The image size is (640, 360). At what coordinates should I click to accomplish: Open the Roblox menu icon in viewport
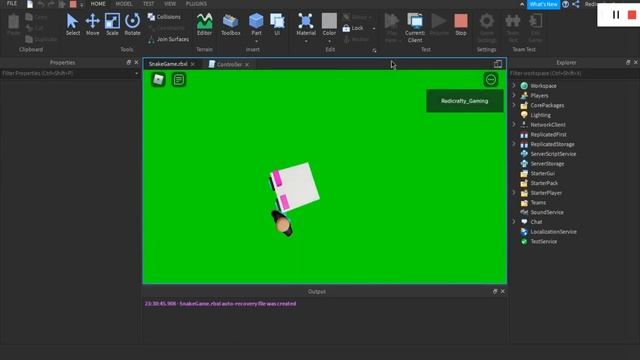(158, 79)
